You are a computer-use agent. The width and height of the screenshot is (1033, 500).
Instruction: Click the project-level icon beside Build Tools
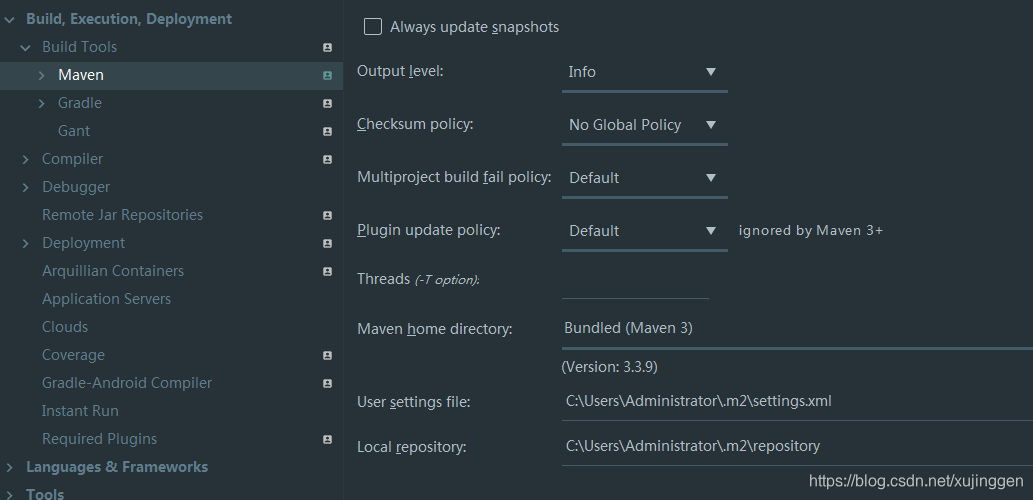click(x=327, y=47)
